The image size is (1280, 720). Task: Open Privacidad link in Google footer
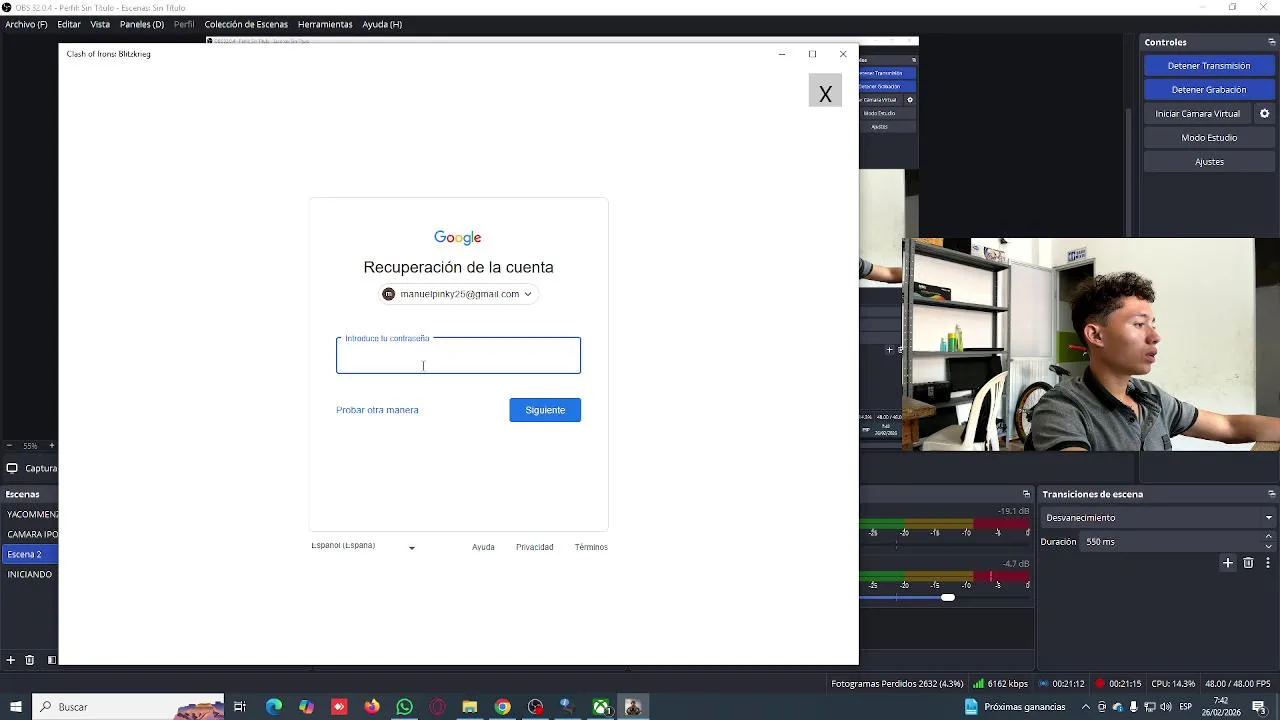click(x=534, y=547)
